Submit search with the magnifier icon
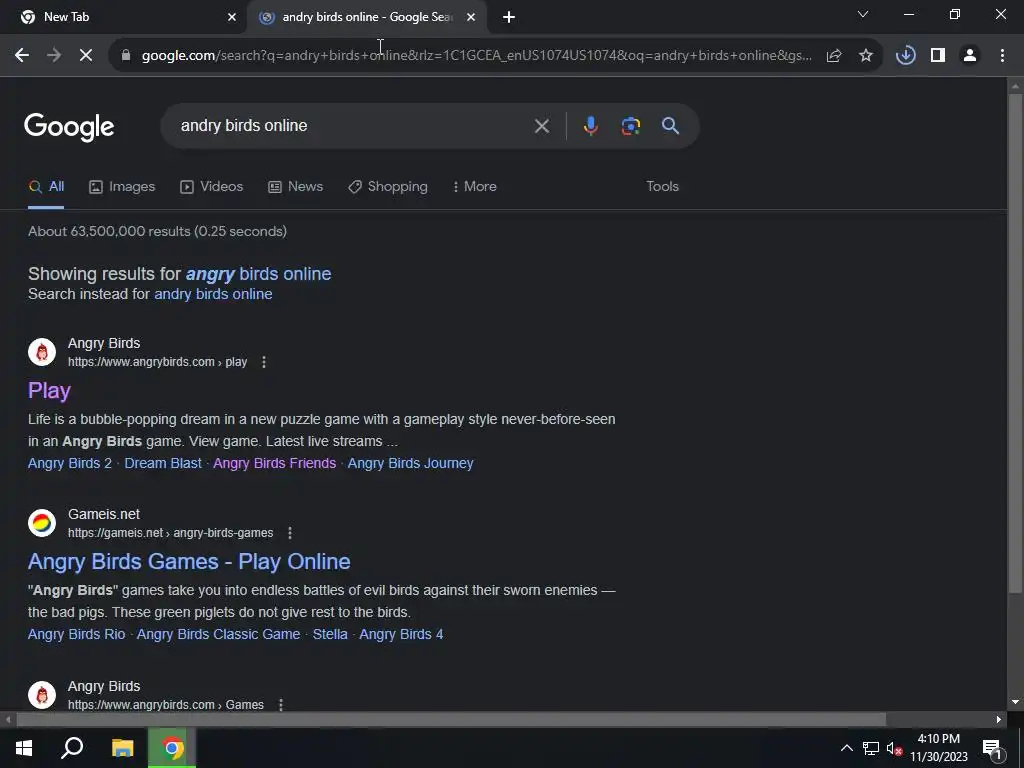Screen dimensions: 1024x768 click(x=671, y=126)
